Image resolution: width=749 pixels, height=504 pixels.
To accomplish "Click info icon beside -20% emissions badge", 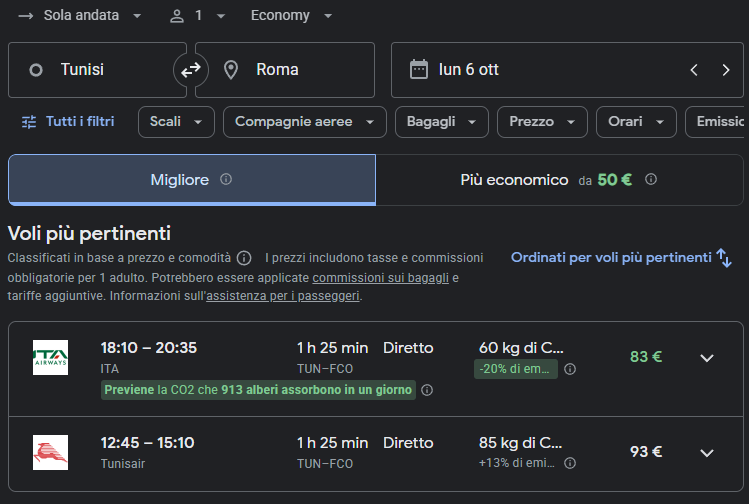I will (570, 369).
